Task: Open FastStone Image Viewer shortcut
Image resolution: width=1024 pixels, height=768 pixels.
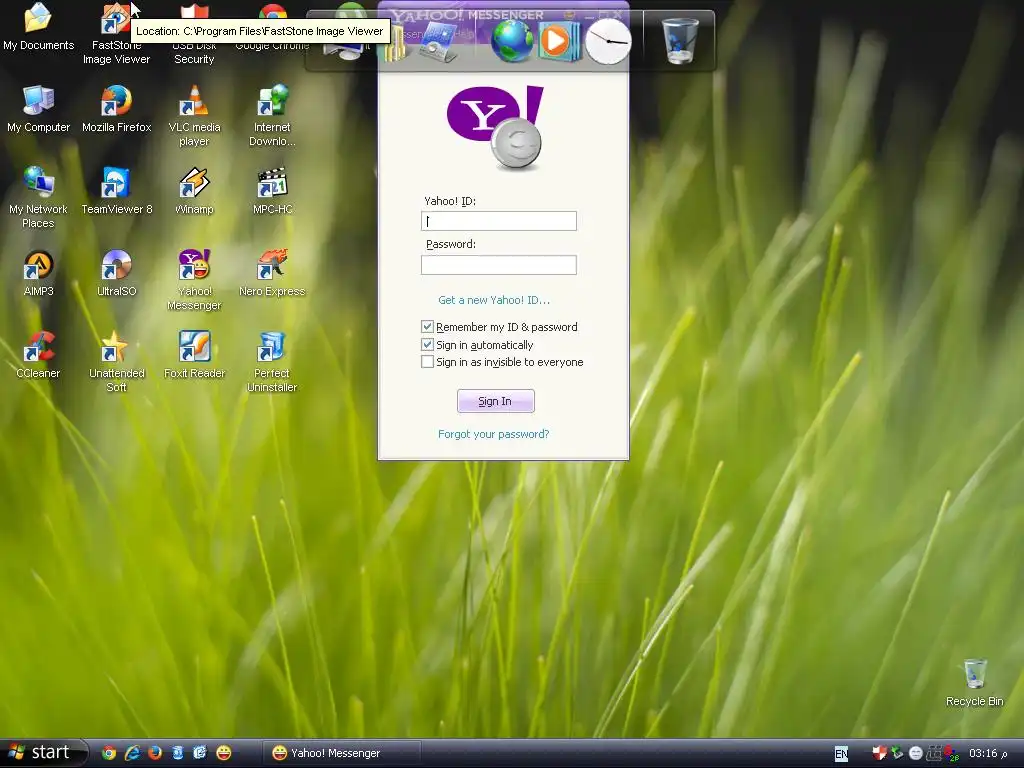Action: [x=116, y=33]
